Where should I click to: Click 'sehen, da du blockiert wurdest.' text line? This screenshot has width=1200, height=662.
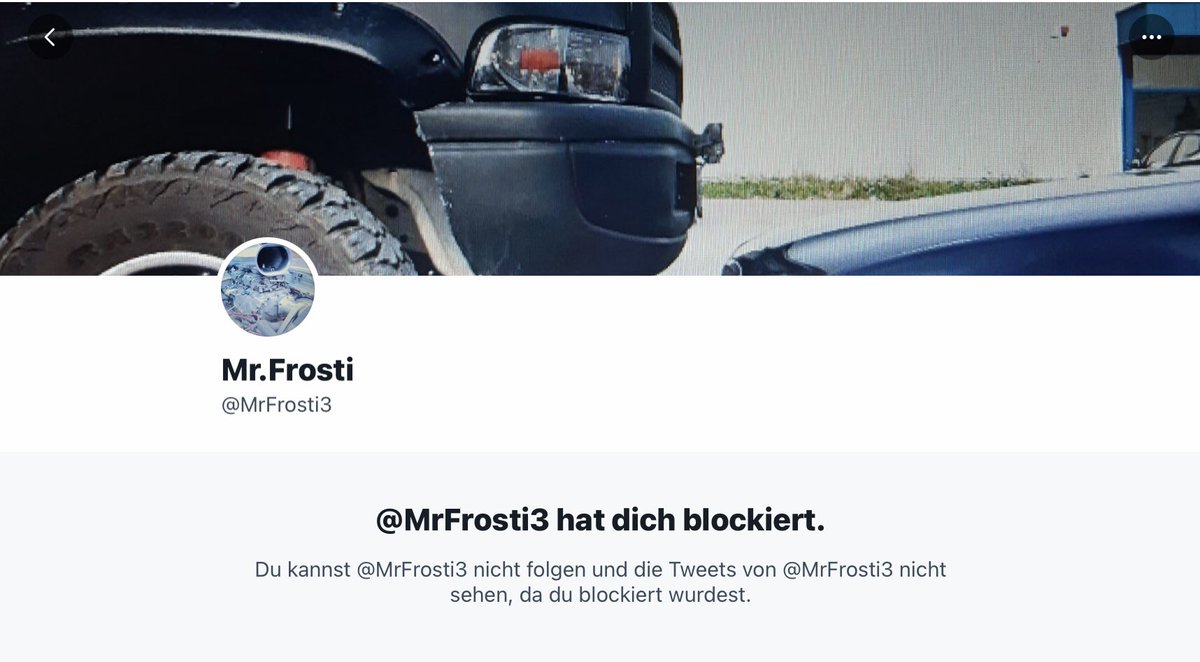[600, 595]
